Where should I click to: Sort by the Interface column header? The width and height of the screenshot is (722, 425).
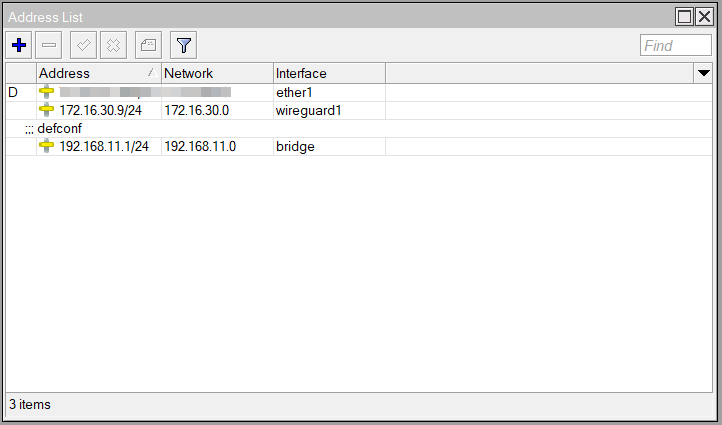pyautogui.click(x=329, y=73)
